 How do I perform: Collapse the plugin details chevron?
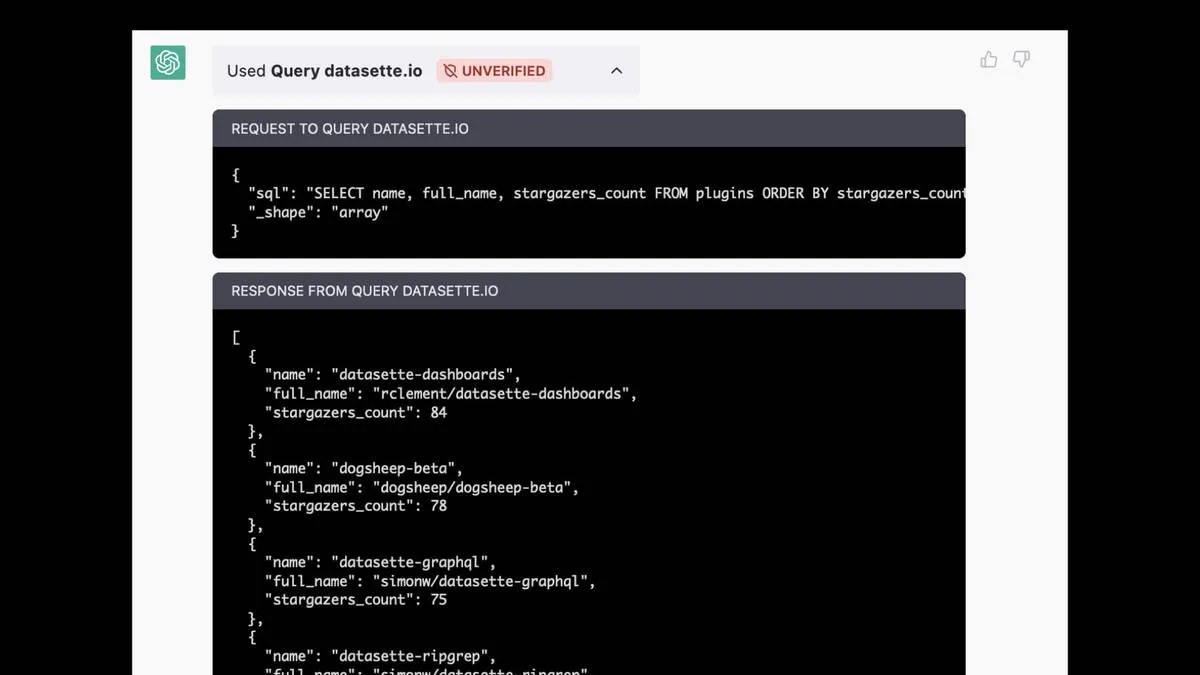pos(616,71)
